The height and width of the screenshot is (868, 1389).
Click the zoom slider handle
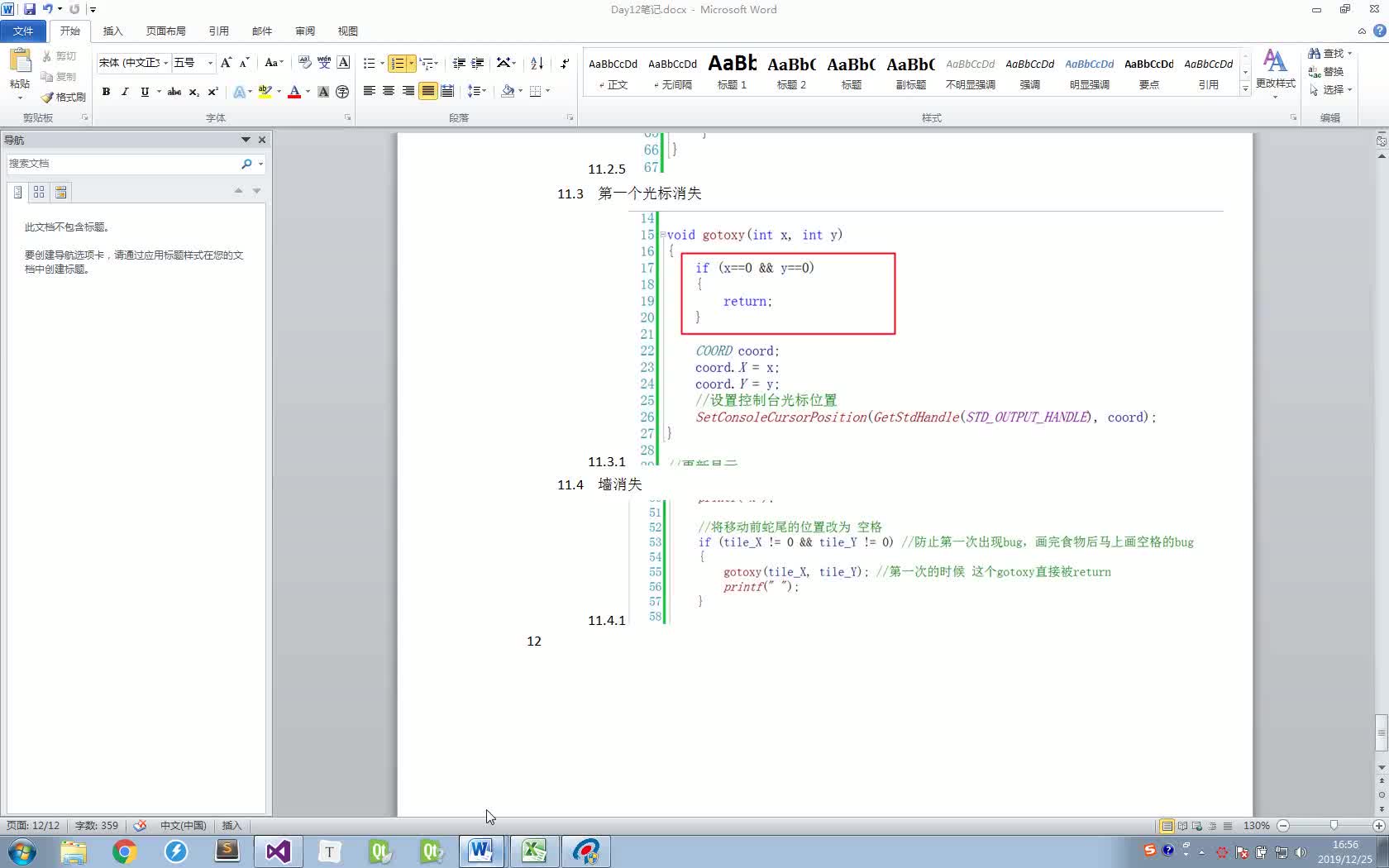(1334, 825)
